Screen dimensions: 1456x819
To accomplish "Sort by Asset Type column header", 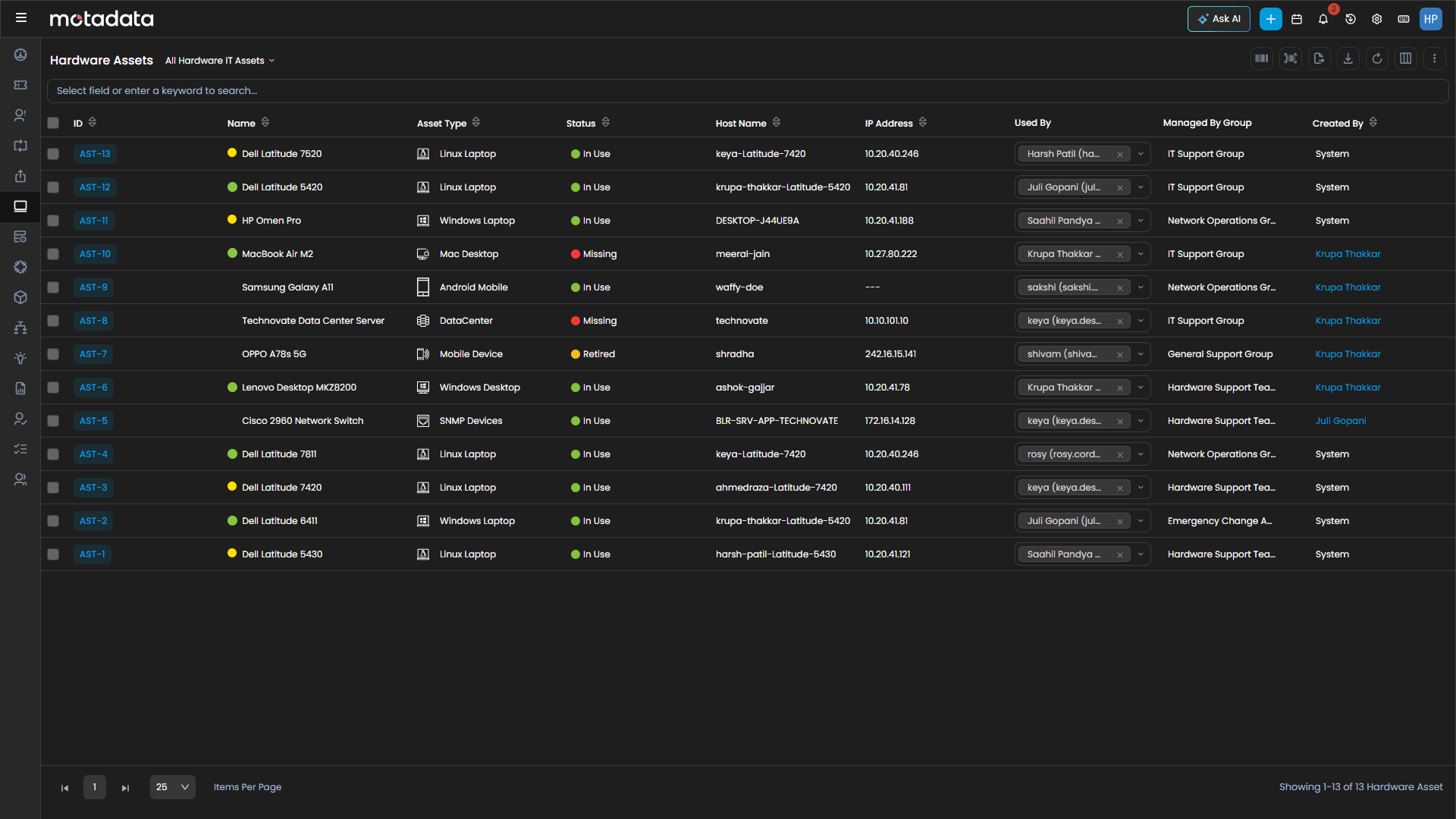I will [475, 123].
